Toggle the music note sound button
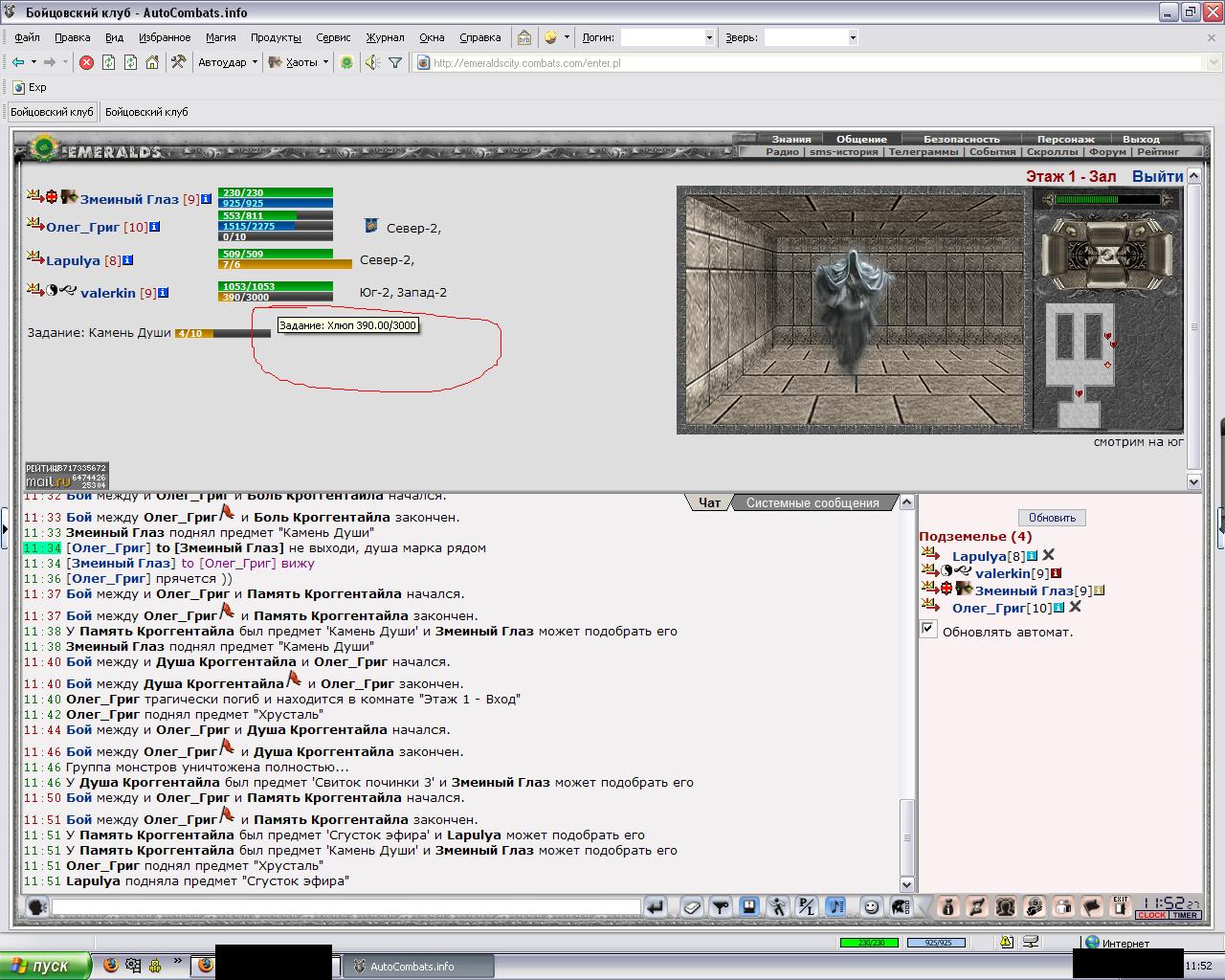This screenshot has height=980, width=1225. 835,906
